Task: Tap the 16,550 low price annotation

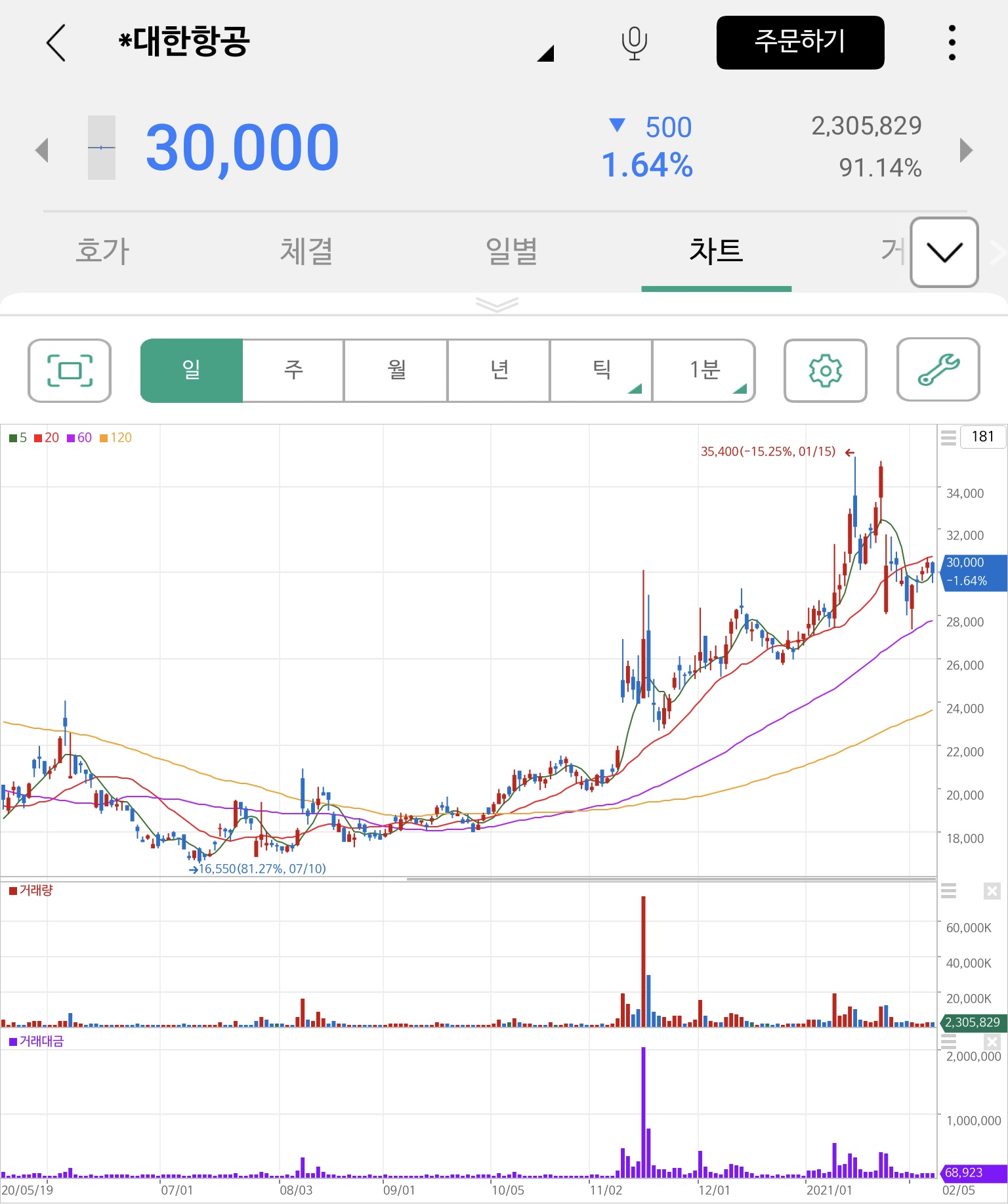Action: point(262,869)
